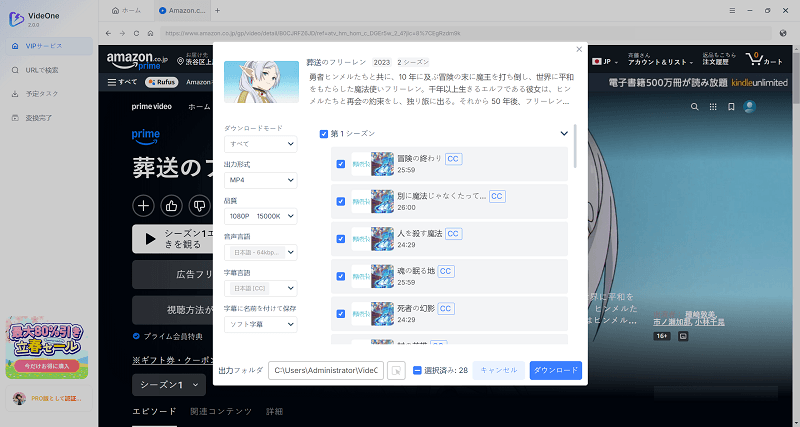Go back with the back arrow
This screenshot has height=427, width=800.
click(x=108, y=33)
